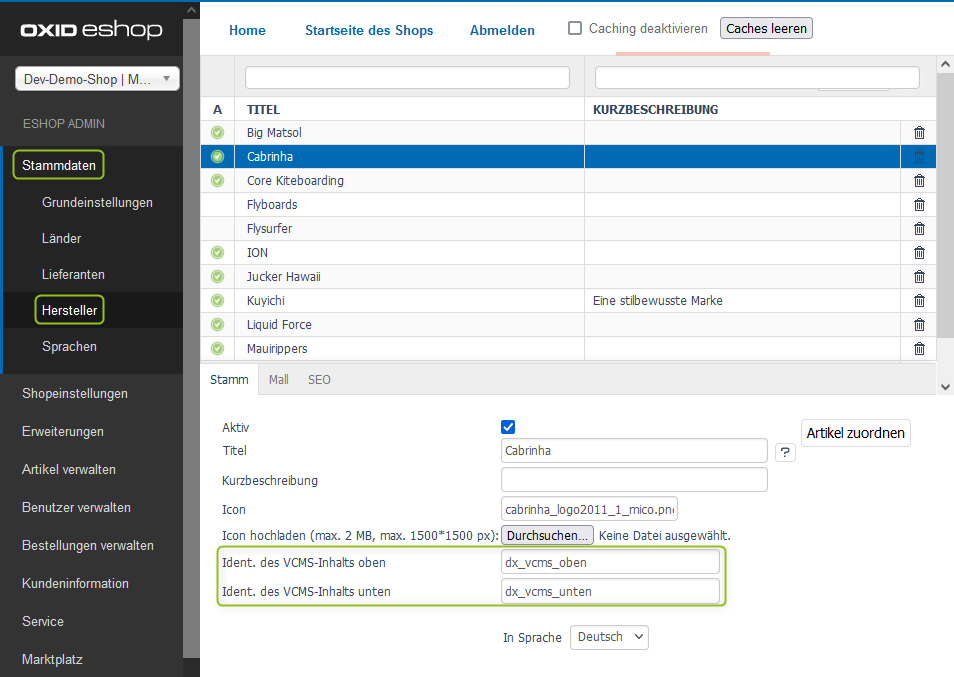Select the Stamm tab
This screenshot has height=677, width=954.
click(229, 380)
